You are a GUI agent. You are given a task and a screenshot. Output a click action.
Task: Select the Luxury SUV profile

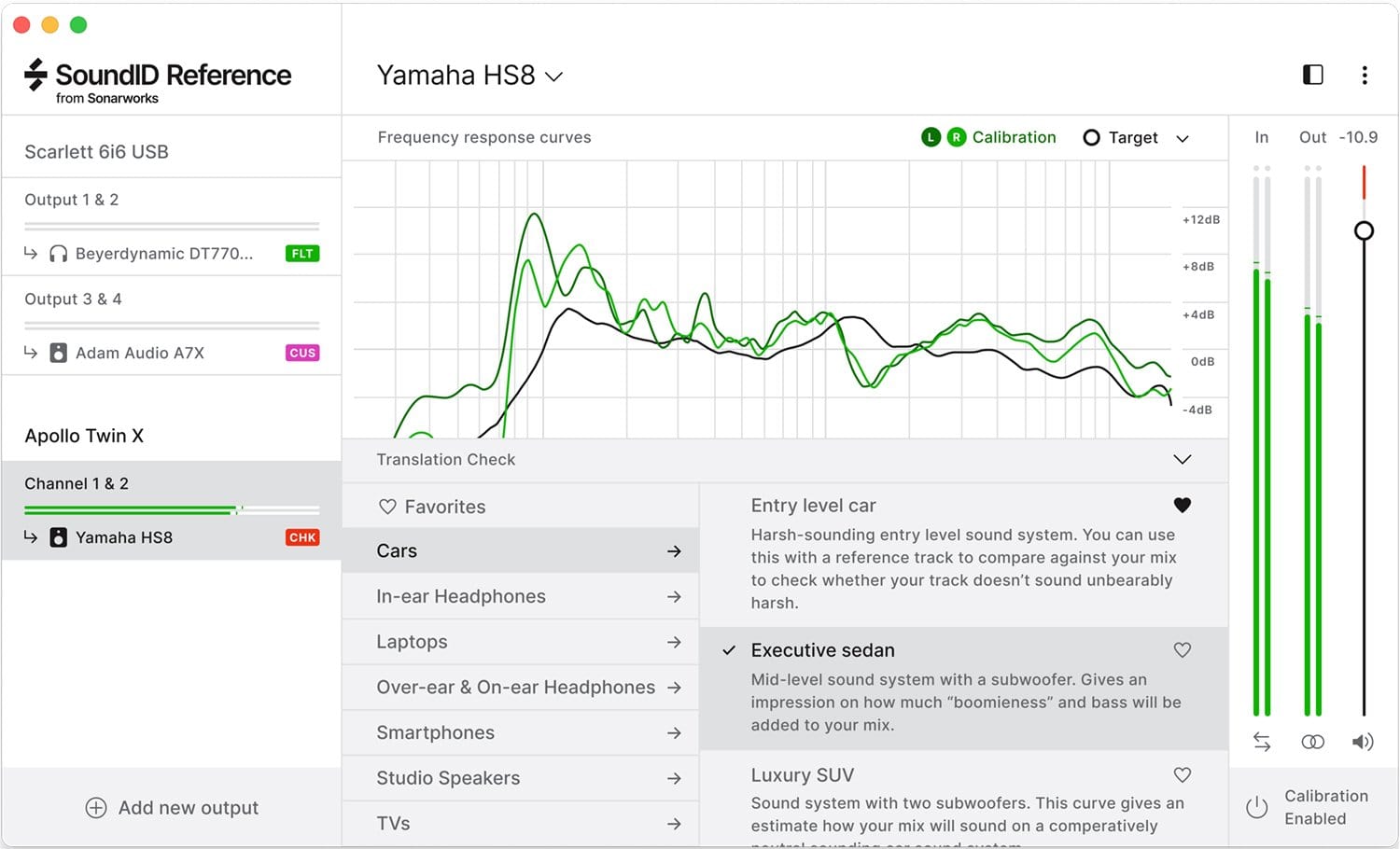pyautogui.click(x=963, y=800)
